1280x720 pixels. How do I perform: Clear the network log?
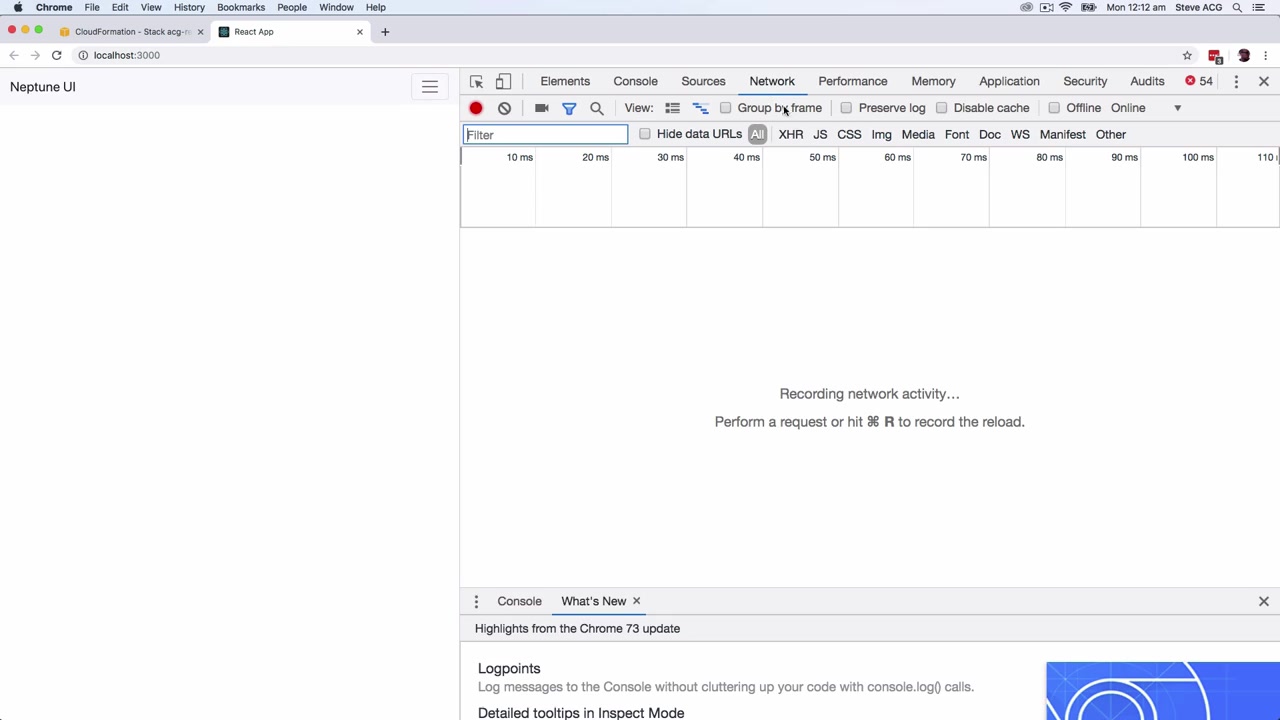coord(504,108)
